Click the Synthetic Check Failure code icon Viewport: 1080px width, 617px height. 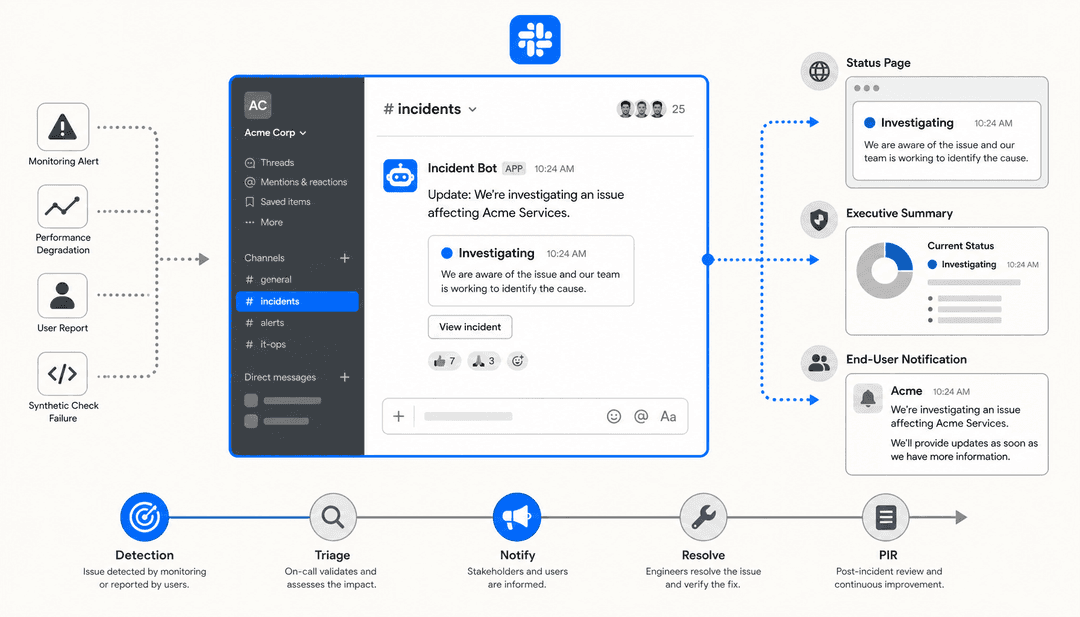click(63, 374)
